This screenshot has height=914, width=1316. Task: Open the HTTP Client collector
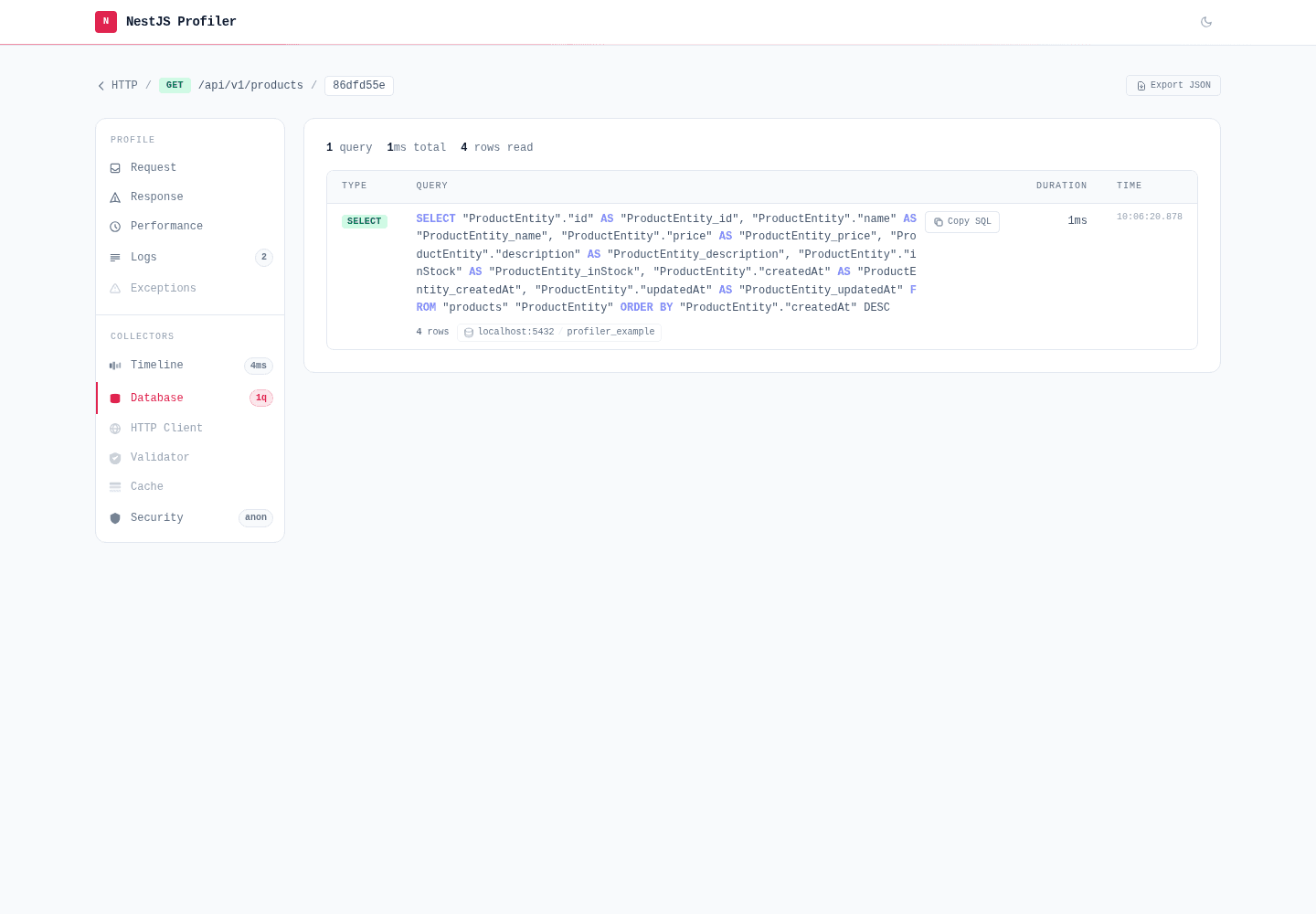click(x=190, y=429)
